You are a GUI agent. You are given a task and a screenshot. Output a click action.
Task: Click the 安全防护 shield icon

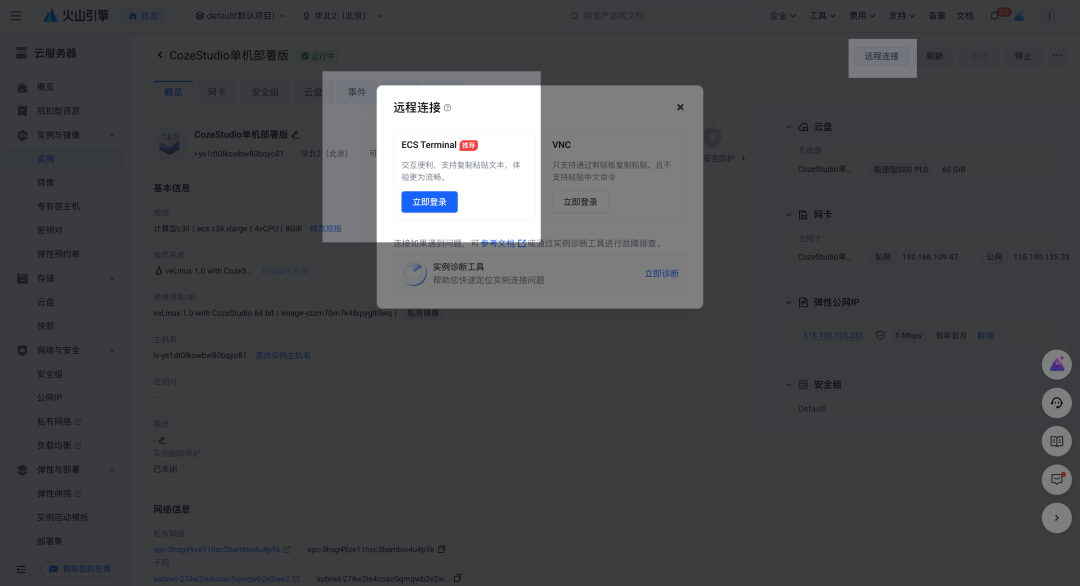pyautogui.click(x=712, y=137)
